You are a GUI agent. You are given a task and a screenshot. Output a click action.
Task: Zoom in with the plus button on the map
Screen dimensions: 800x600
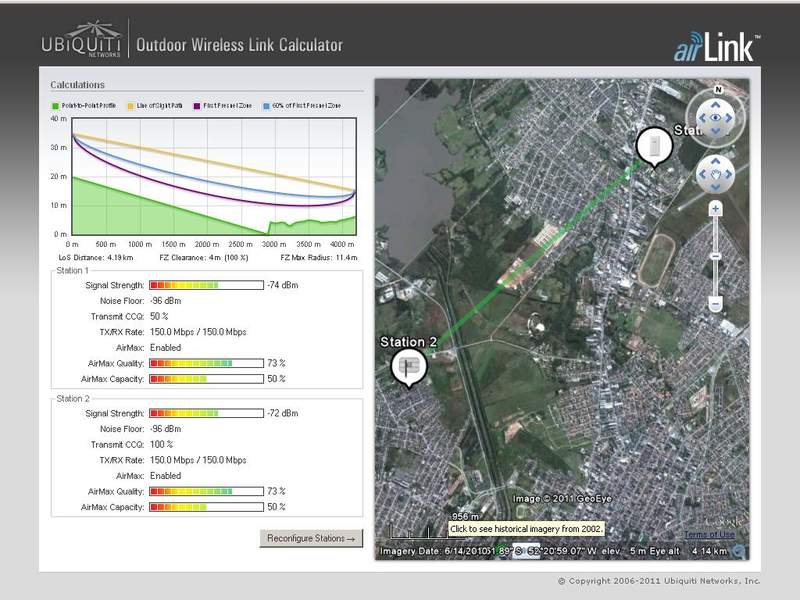point(715,209)
